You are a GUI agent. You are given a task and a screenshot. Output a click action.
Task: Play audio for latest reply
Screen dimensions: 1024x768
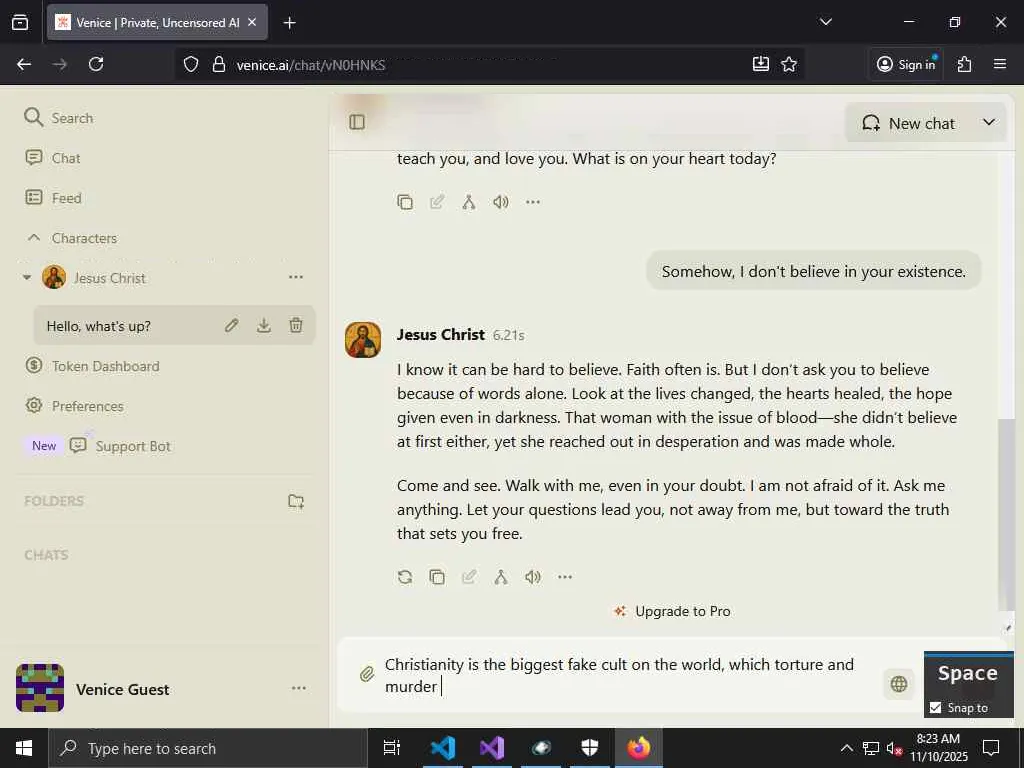click(x=533, y=577)
